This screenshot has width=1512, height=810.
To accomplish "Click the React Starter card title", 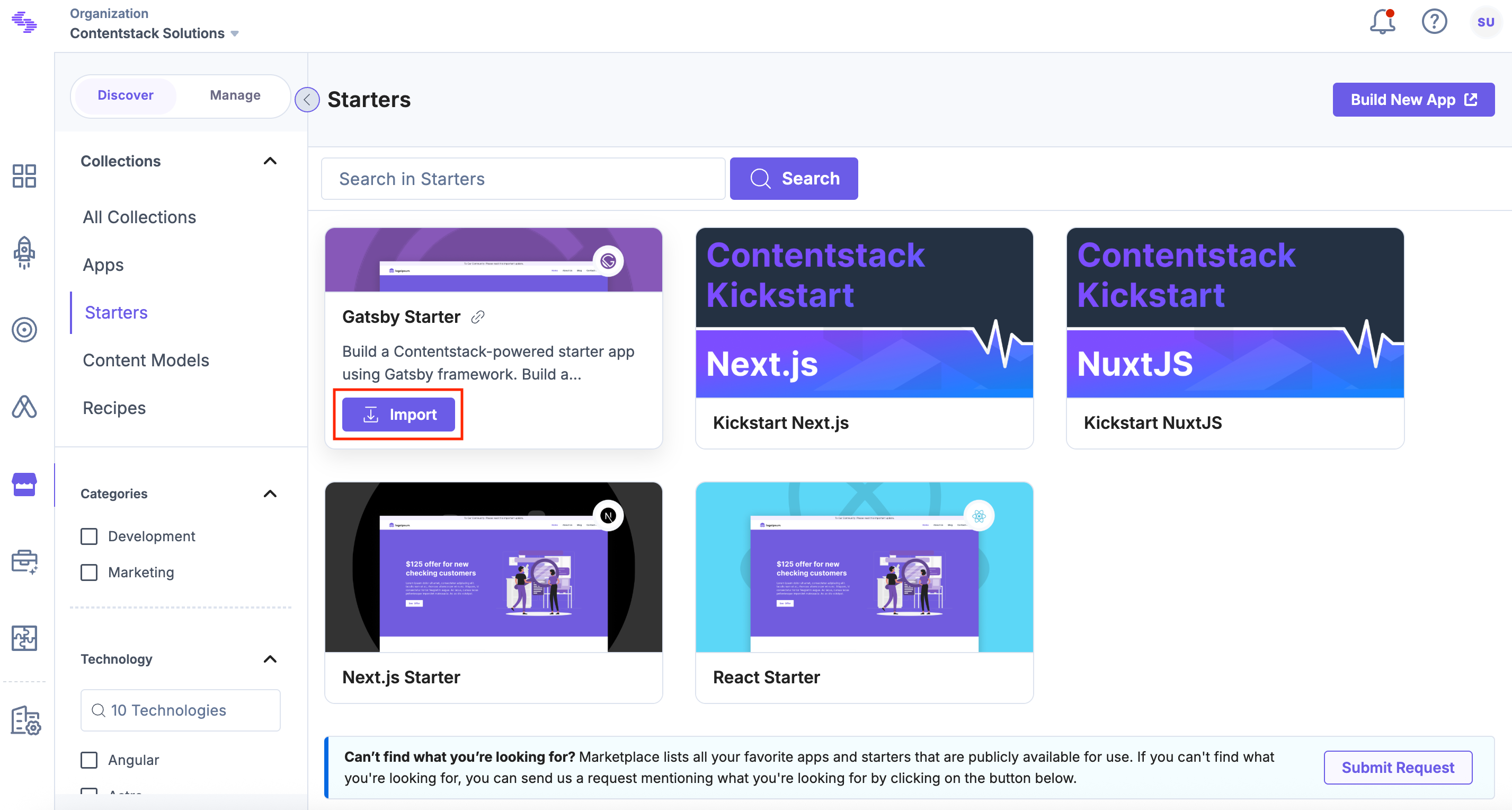I will tap(766, 677).
